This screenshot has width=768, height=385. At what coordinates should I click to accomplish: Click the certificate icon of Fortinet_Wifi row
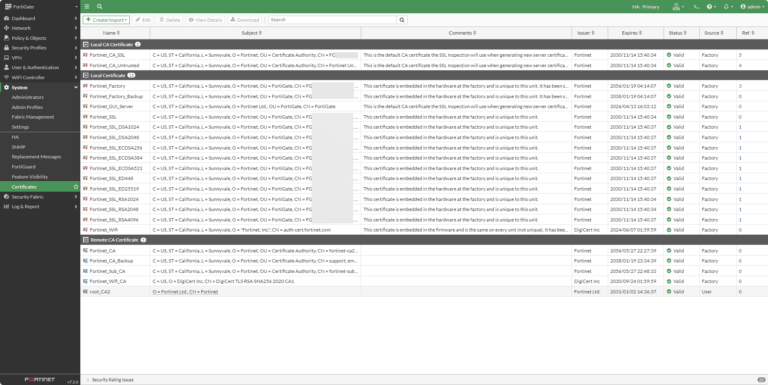click(x=85, y=230)
